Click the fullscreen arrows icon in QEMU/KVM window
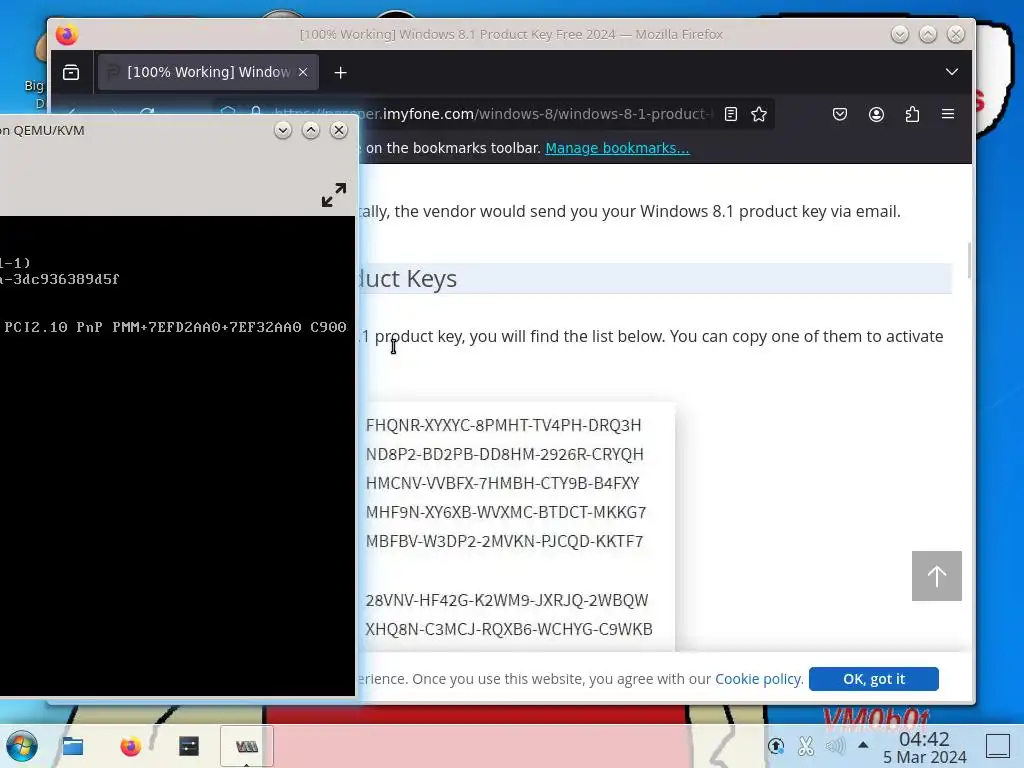 point(334,195)
